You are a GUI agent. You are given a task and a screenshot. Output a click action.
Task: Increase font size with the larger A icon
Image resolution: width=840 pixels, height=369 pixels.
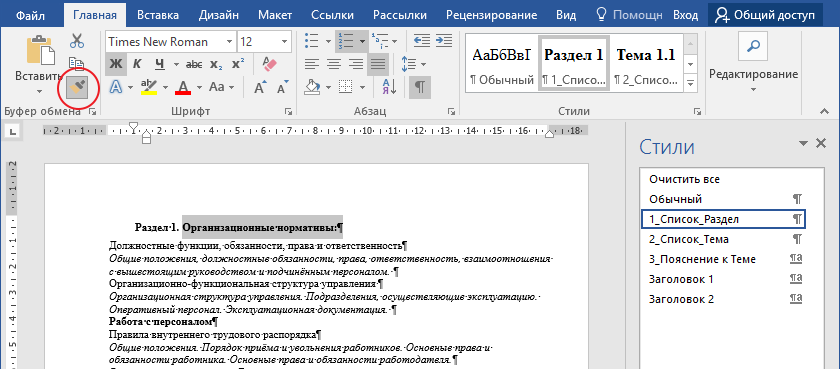260,87
